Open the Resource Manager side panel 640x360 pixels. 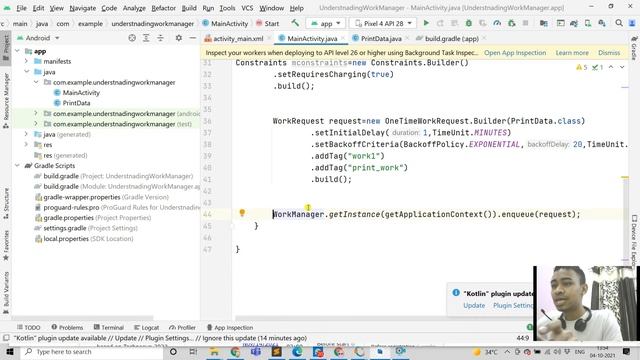[6, 100]
